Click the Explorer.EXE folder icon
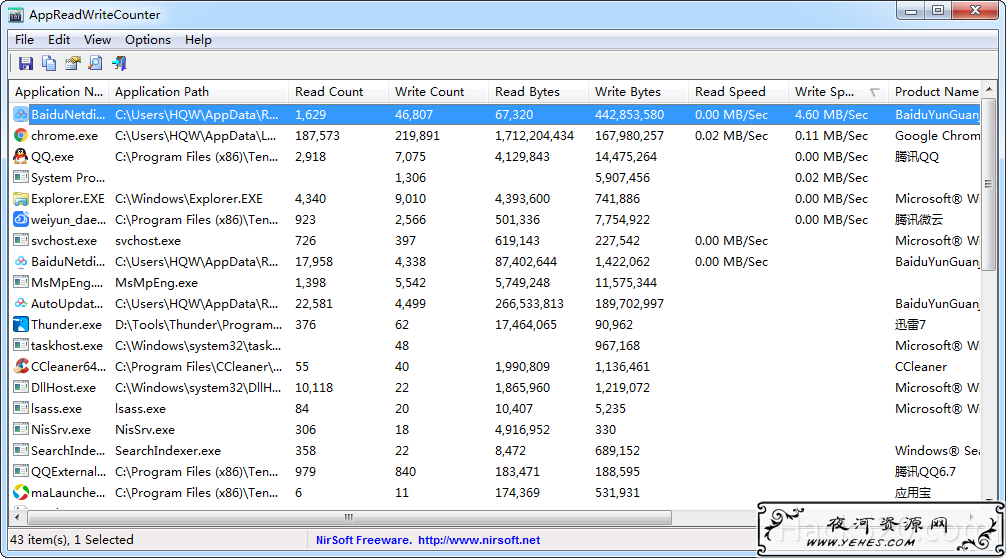This screenshot has width=1006, height=558. pos(21,199)
